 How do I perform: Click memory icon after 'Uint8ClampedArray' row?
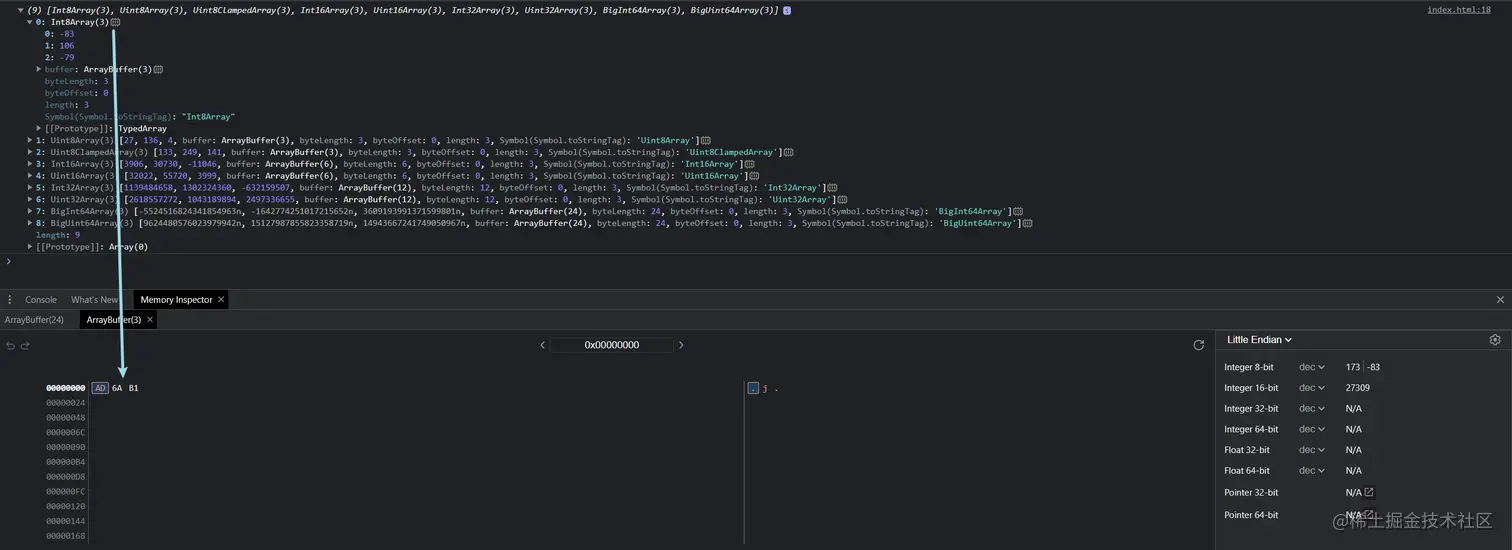point(788,152)
